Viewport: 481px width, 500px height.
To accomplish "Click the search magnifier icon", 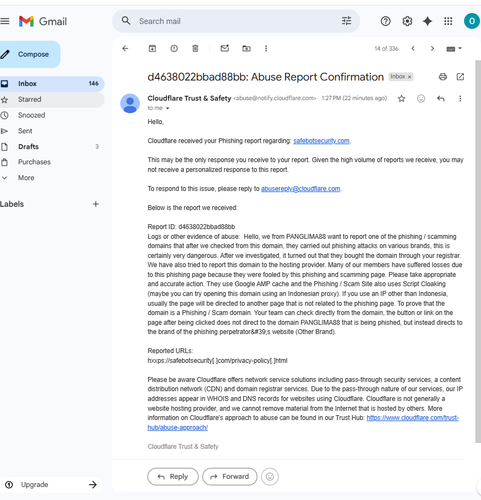I will [126, 21].
